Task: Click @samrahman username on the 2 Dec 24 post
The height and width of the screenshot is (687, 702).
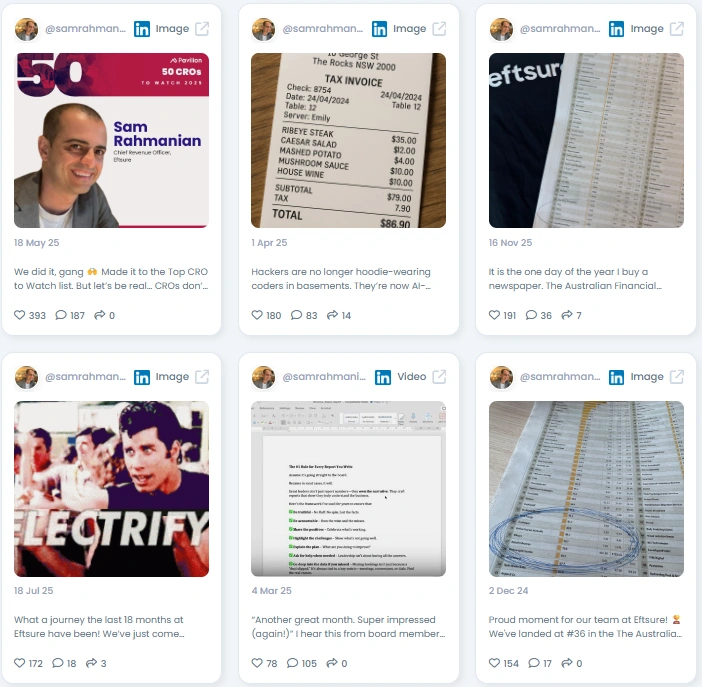Action: (x=560, y=377)
